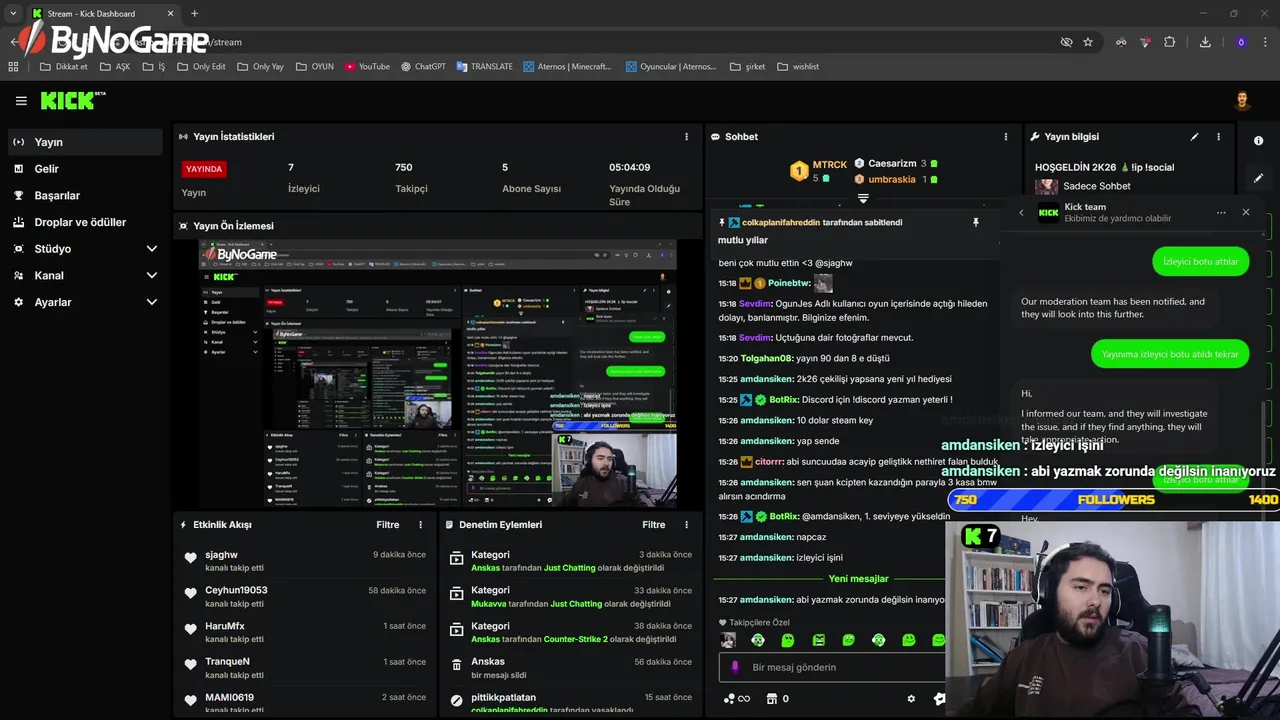Image resolution: width=1280 pixels, height=720 pixels.
Task: Click the Ceyhun19053 follow event row
Action: (305, 596)
